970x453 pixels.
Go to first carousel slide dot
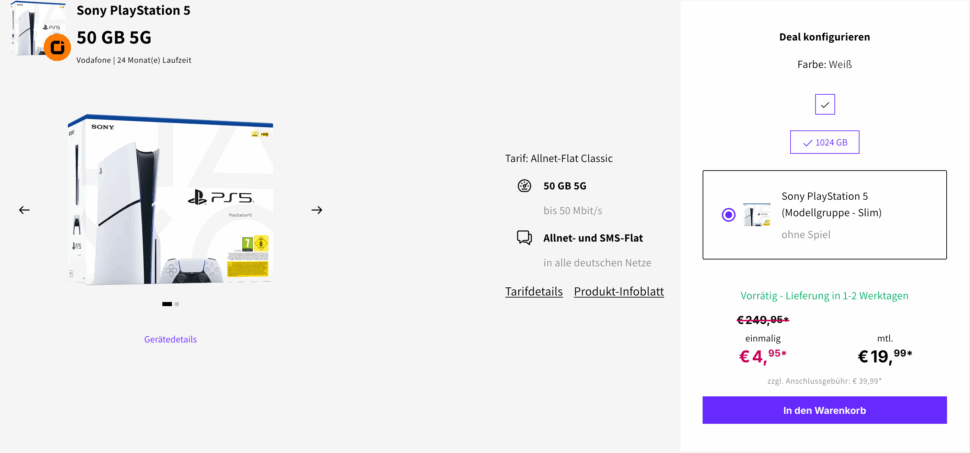166,303
